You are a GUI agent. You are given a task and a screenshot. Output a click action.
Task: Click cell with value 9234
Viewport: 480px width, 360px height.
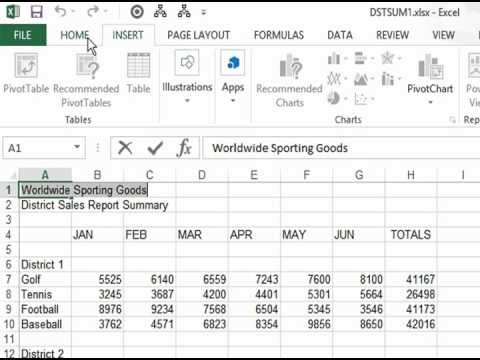coord(149,309)
